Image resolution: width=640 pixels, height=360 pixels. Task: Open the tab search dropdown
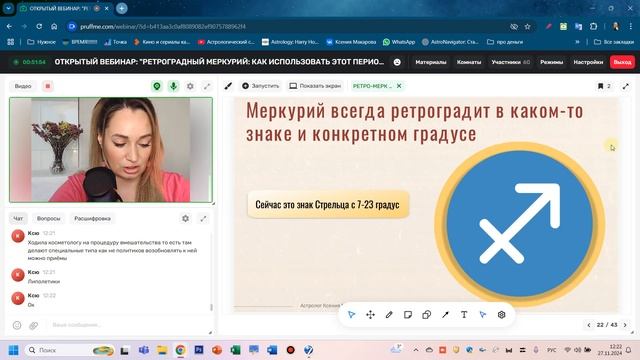[x=8, y=8]
